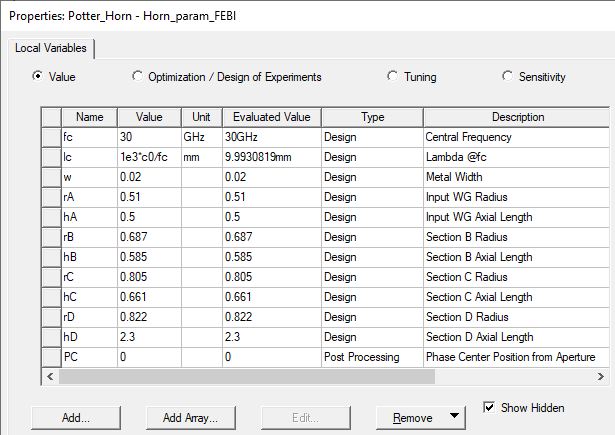Select the Value radio button
Image resolution: width=615 pixels, height=435 pixels.
point(38,76)
